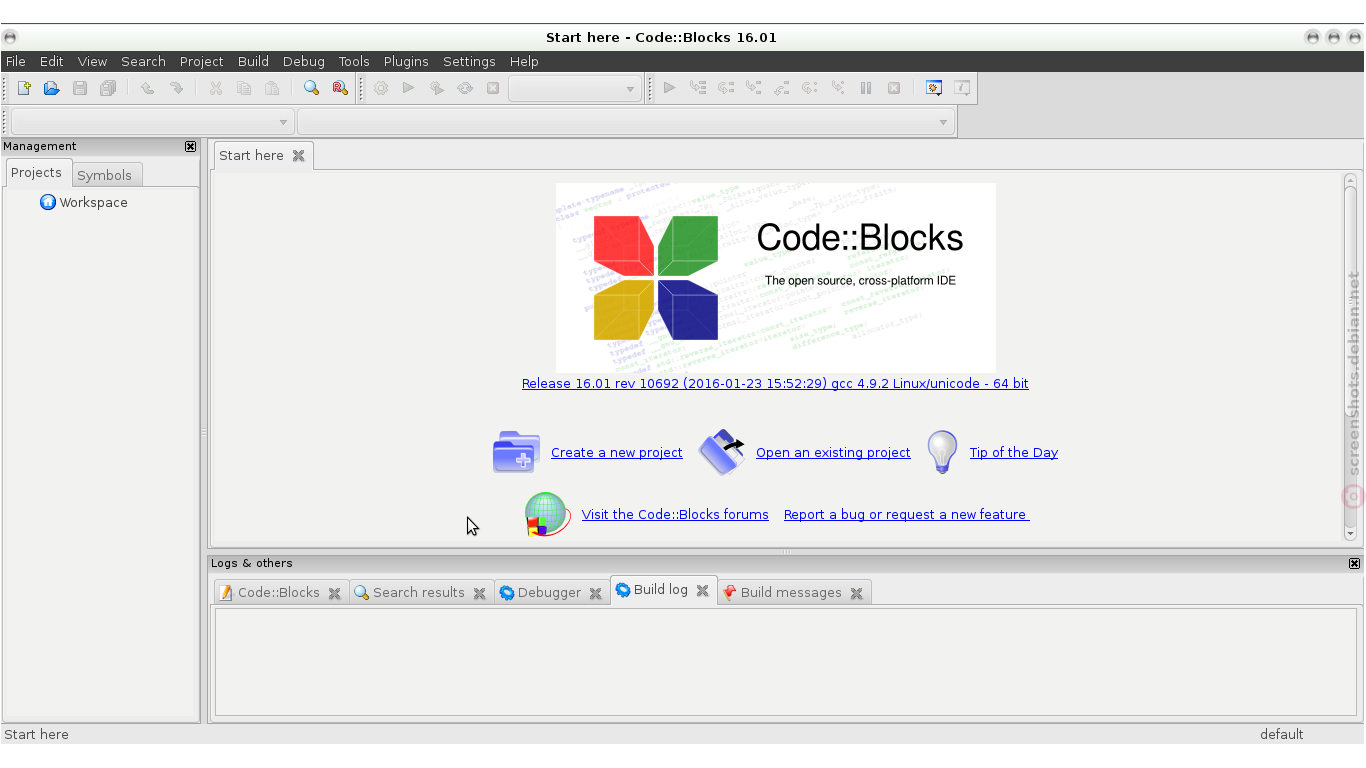The width and height of the screenshot is (1366, 768).
Task: Open the Debugging windows icon
Action: pos(934,88)
